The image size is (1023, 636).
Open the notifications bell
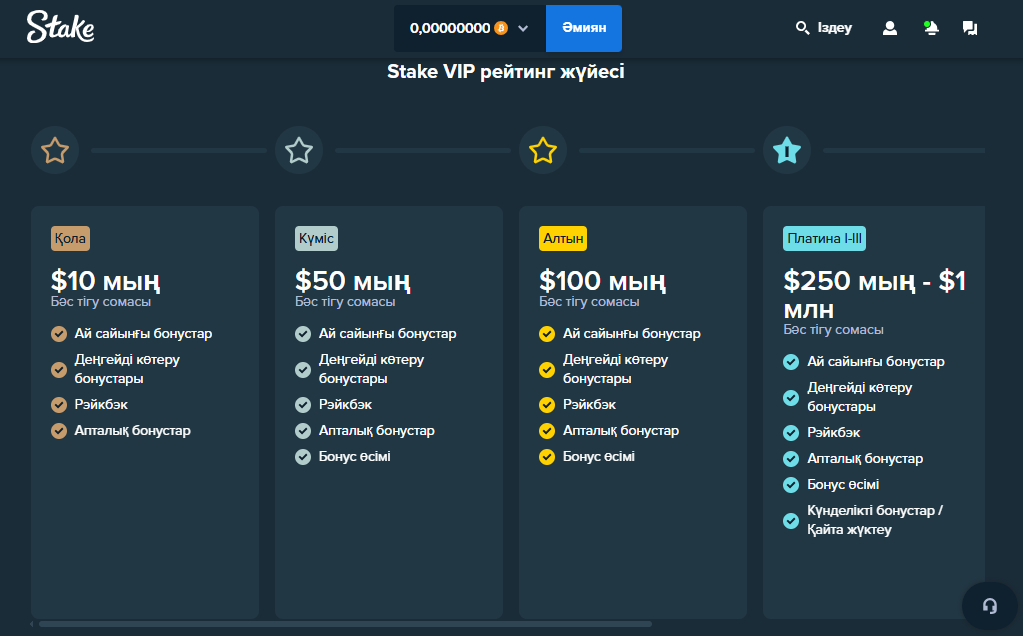tap(931, 28)
